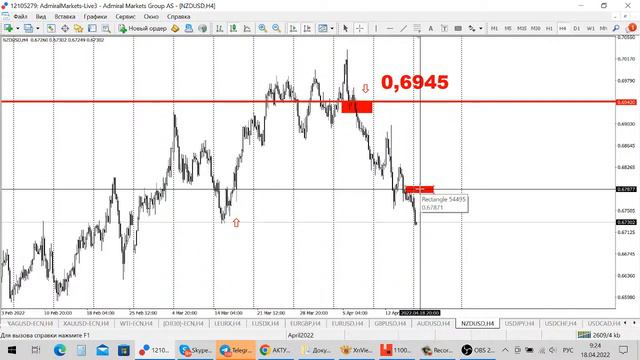Open the Profiles toolbar icon

[x=28, y=28]
